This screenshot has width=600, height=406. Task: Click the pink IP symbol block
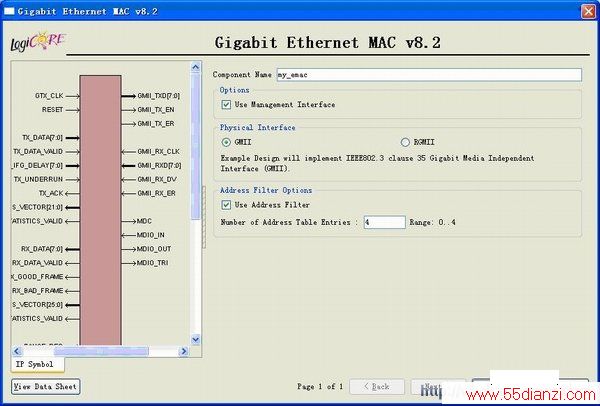[x=100, y=210]
